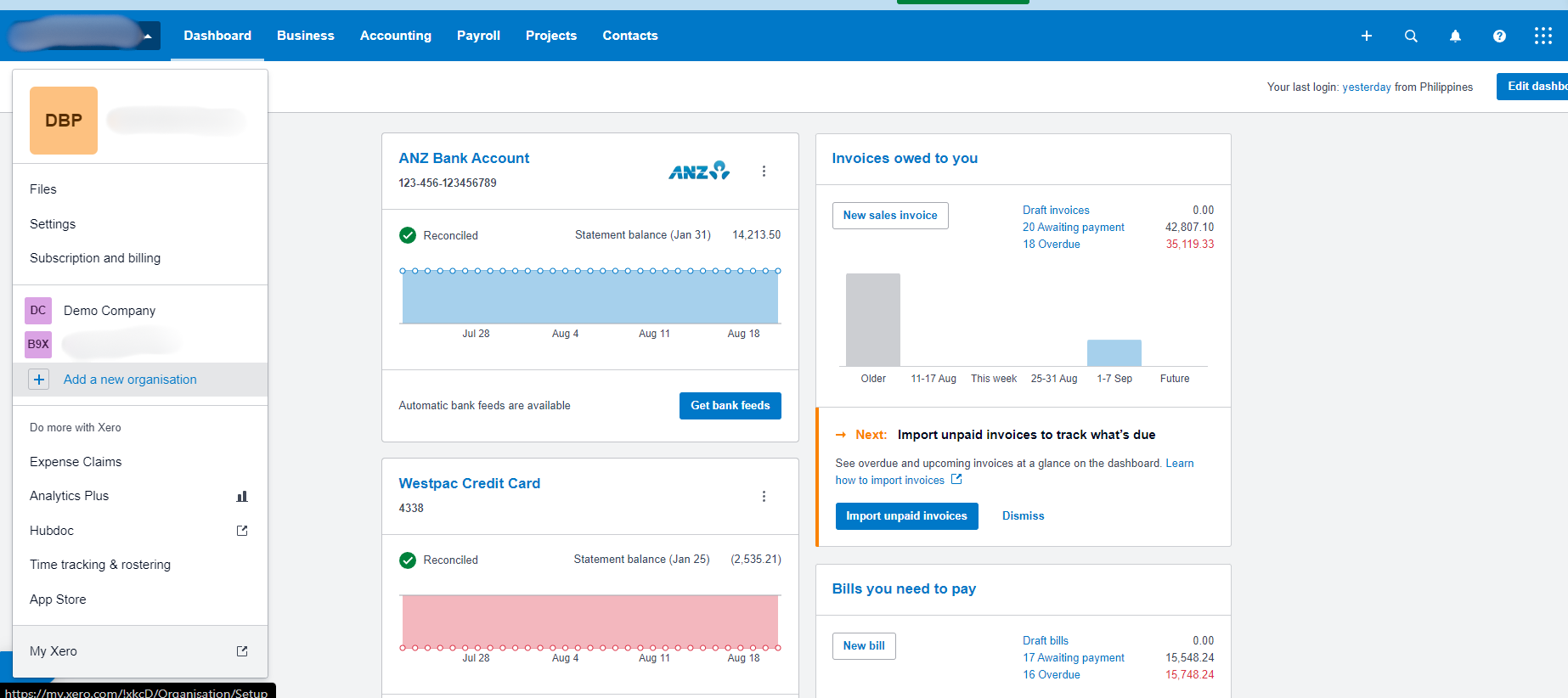Collapse the organisation name dropdown arrow
The image size is (1568, 698).
(x=148, y=36)
